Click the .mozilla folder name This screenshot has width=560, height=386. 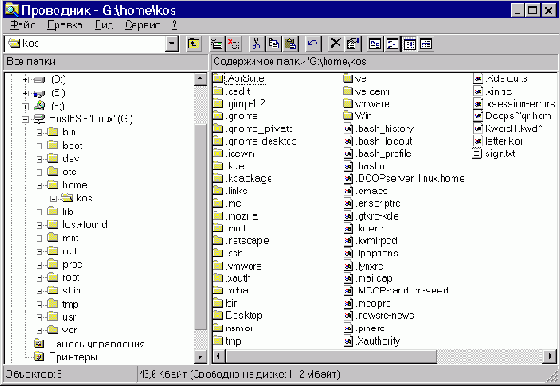click(242, 216)
